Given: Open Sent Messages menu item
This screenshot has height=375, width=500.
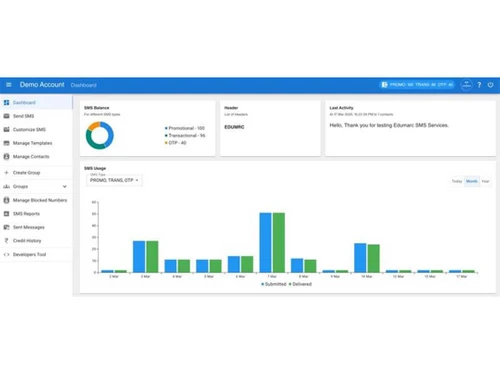Looking at the screenshot, I should pyautogui.click(x=36, y=227).
